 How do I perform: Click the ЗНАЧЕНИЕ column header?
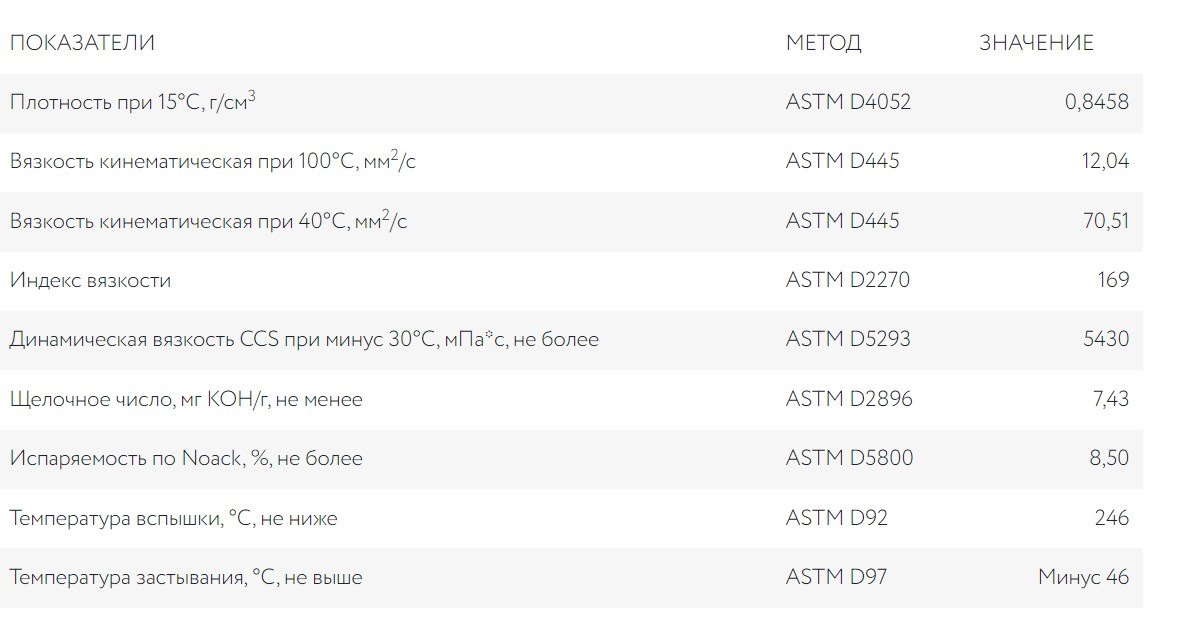1036,43
